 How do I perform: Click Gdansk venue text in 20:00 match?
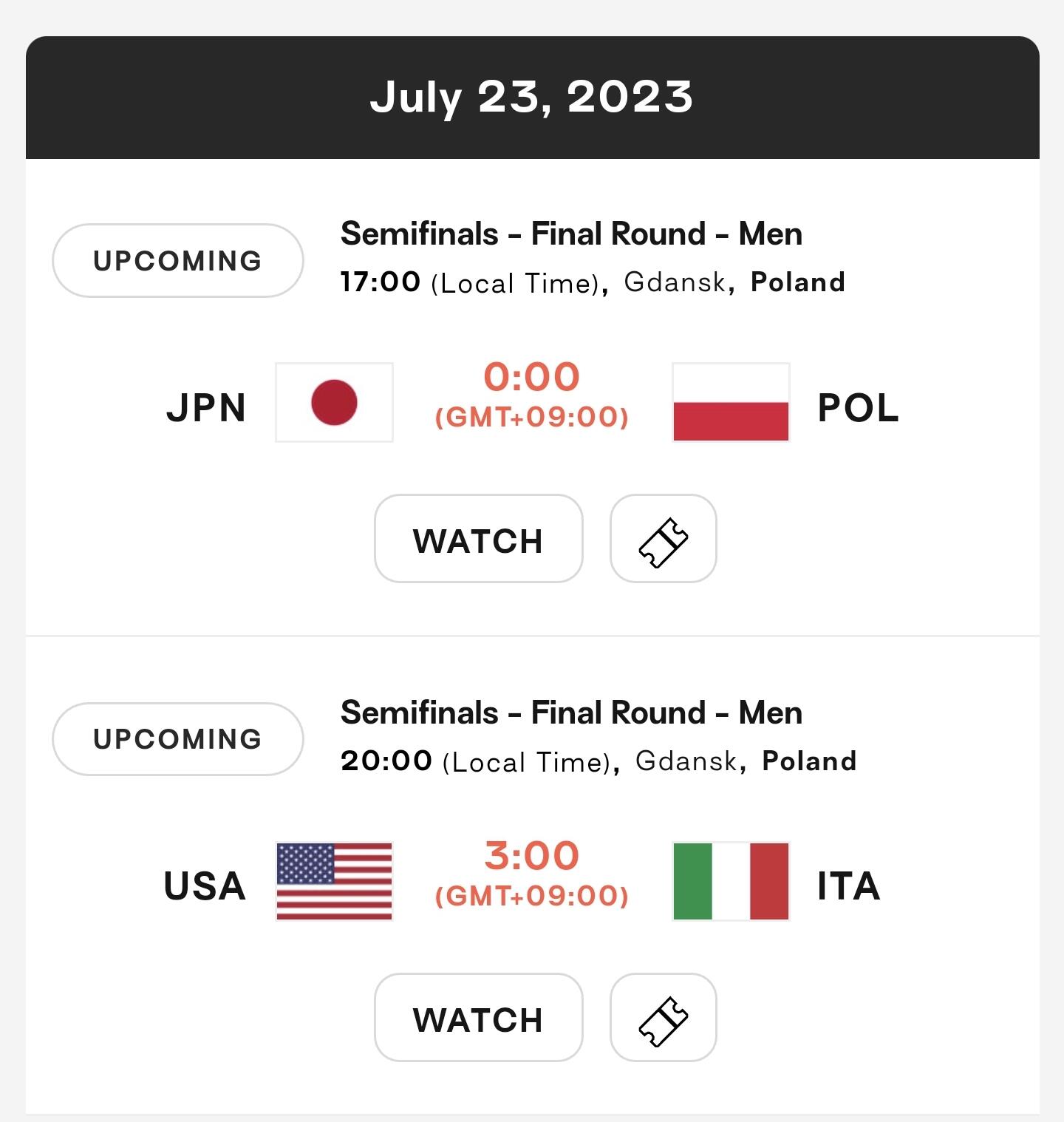coord(686,761)
